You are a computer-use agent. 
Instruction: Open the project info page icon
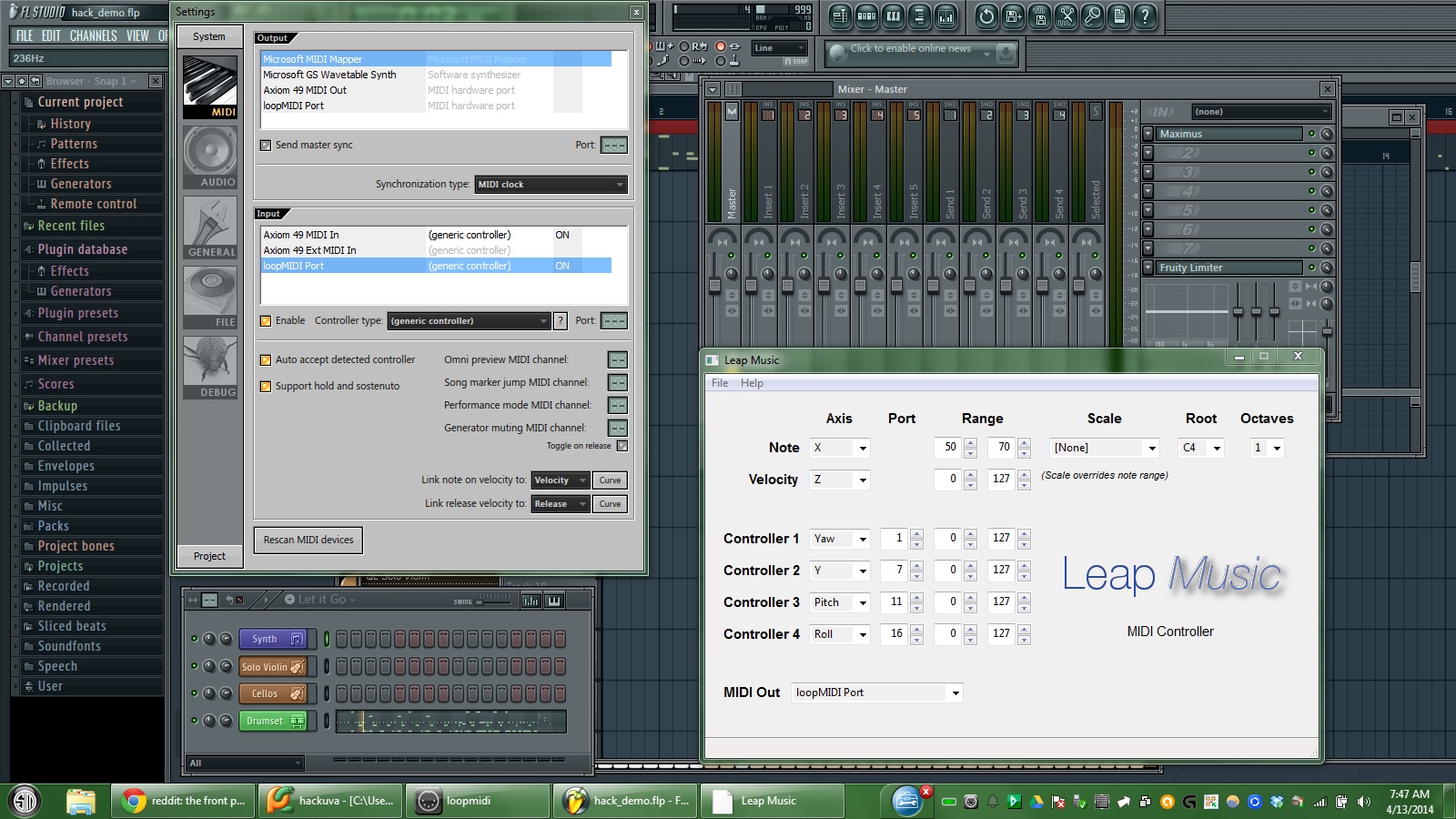[x=1118, y=15]
